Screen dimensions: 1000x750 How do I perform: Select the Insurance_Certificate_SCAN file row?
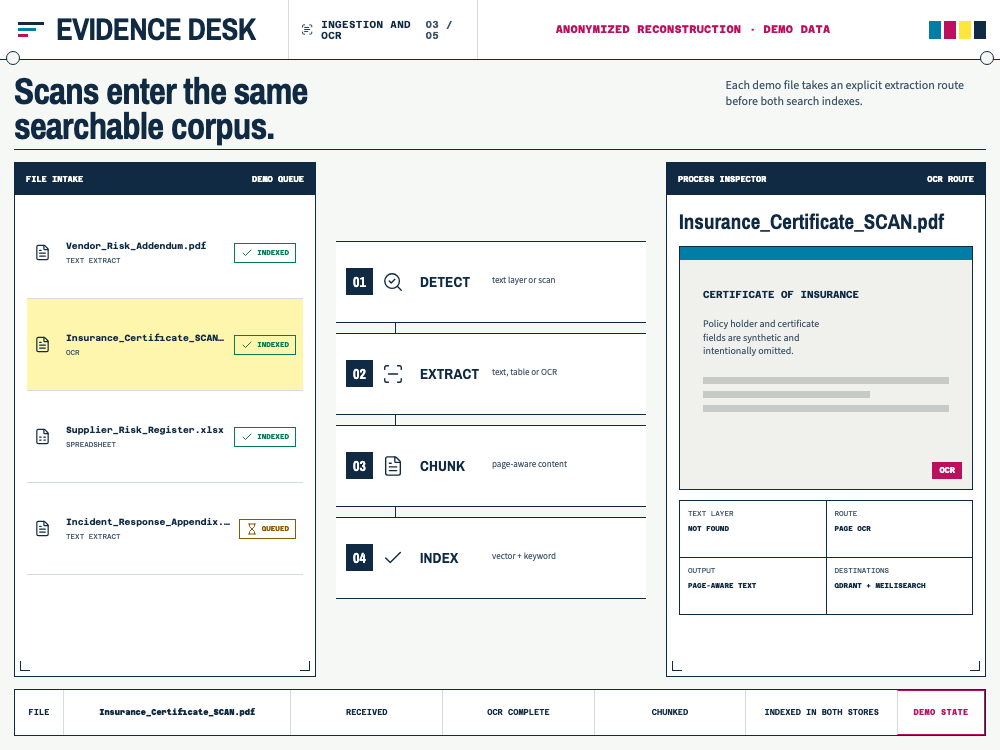click(x=165, y=344)
